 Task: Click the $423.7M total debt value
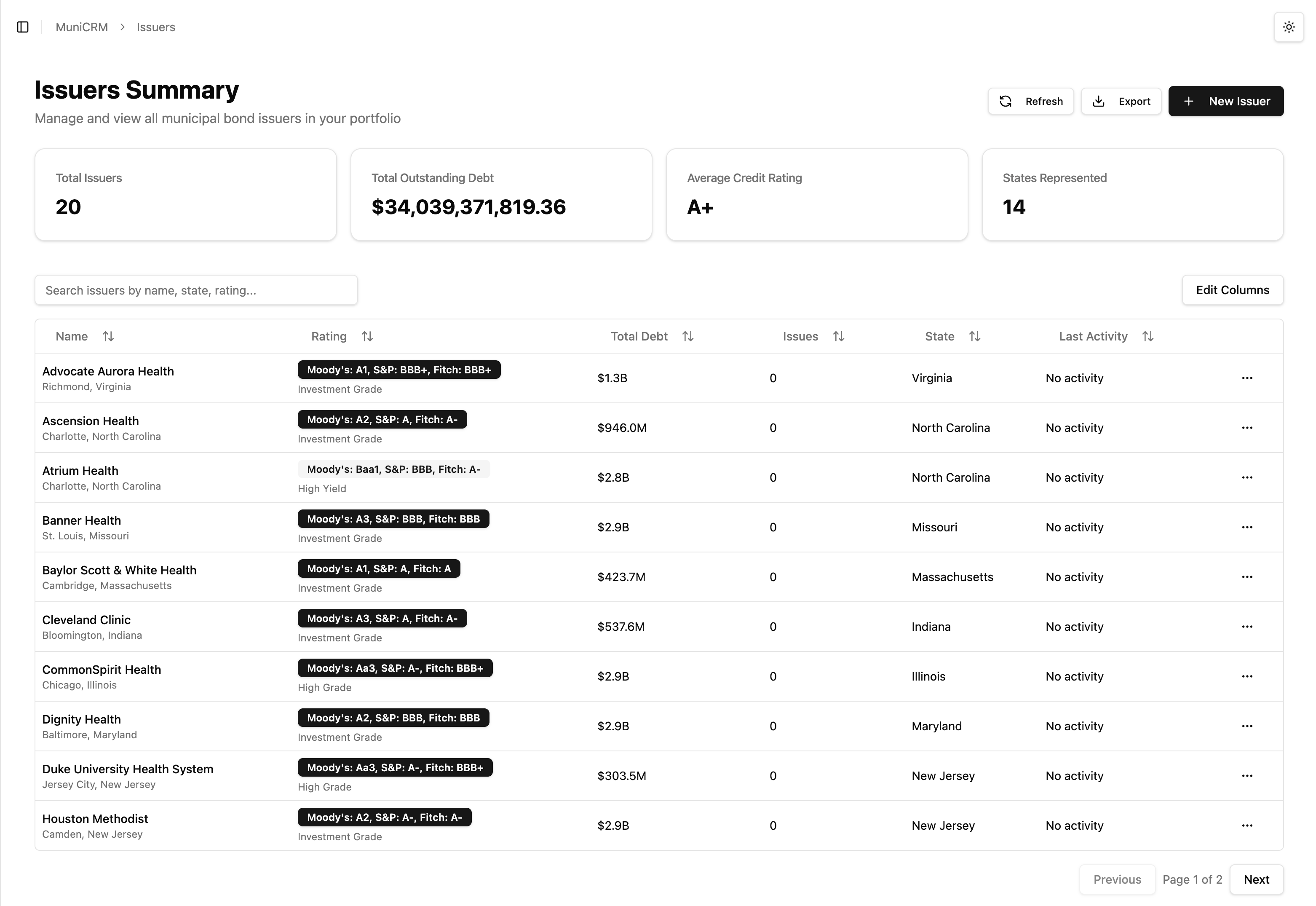click(x=621, y=577)
